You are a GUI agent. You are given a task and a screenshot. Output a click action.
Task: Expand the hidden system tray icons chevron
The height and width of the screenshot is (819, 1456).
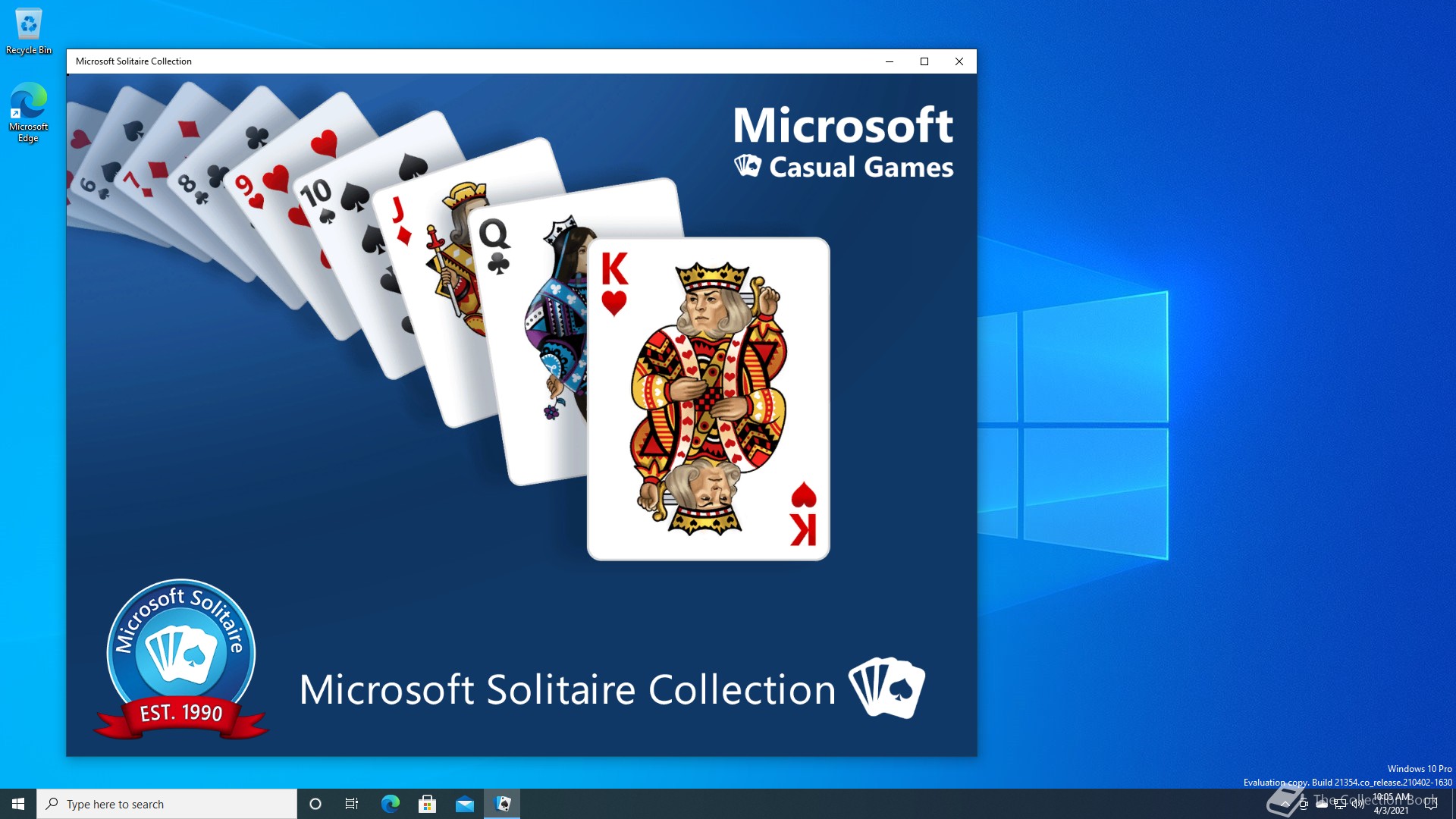[1285, 804]
